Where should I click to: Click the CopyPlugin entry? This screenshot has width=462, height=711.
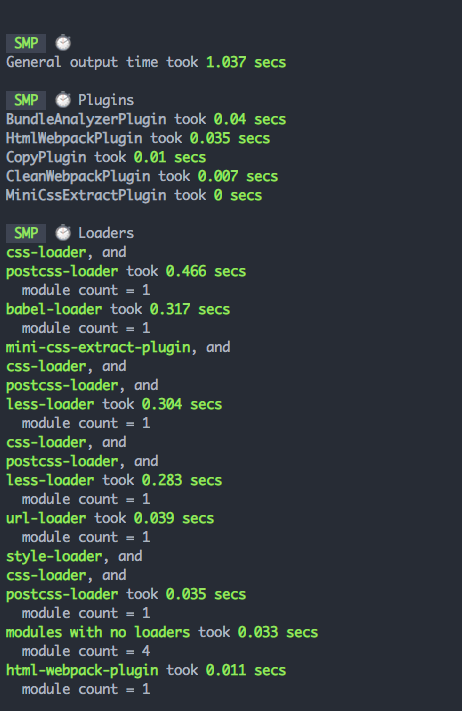click(x=106, y=157)
